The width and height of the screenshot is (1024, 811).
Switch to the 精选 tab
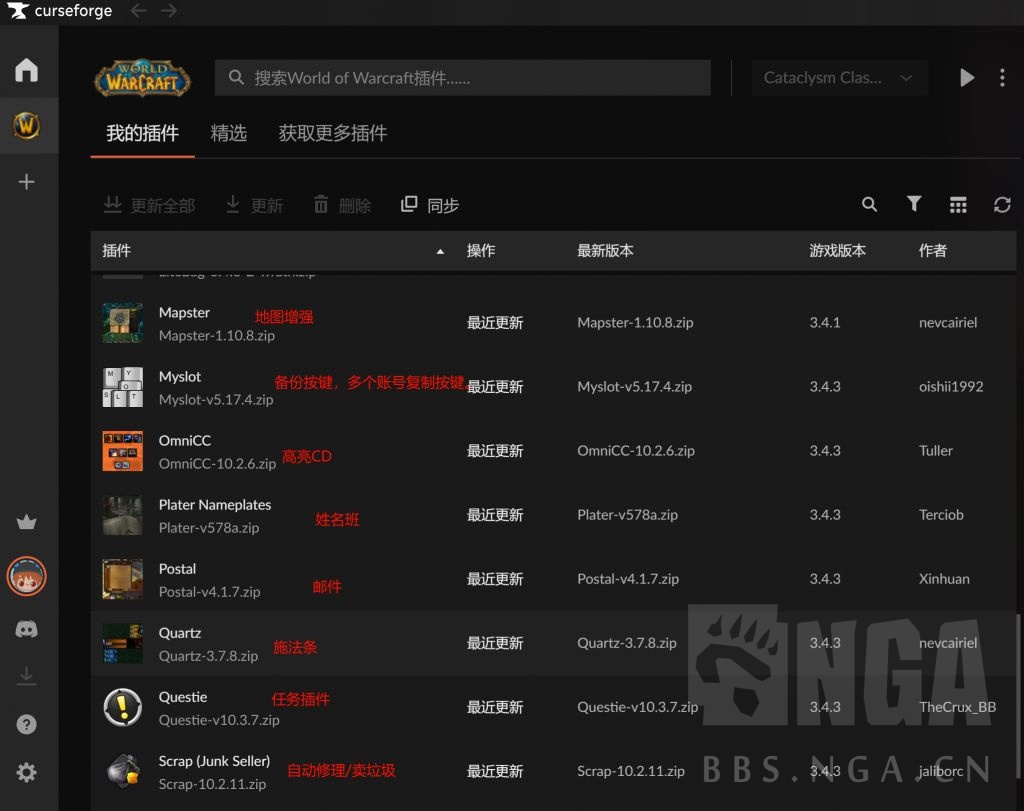[229, 133]
